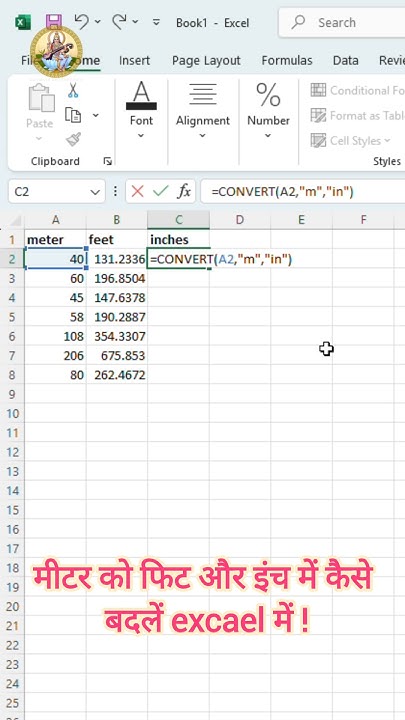Customize Quick Access Toolbar dropdown

click(x=157, y=22)
